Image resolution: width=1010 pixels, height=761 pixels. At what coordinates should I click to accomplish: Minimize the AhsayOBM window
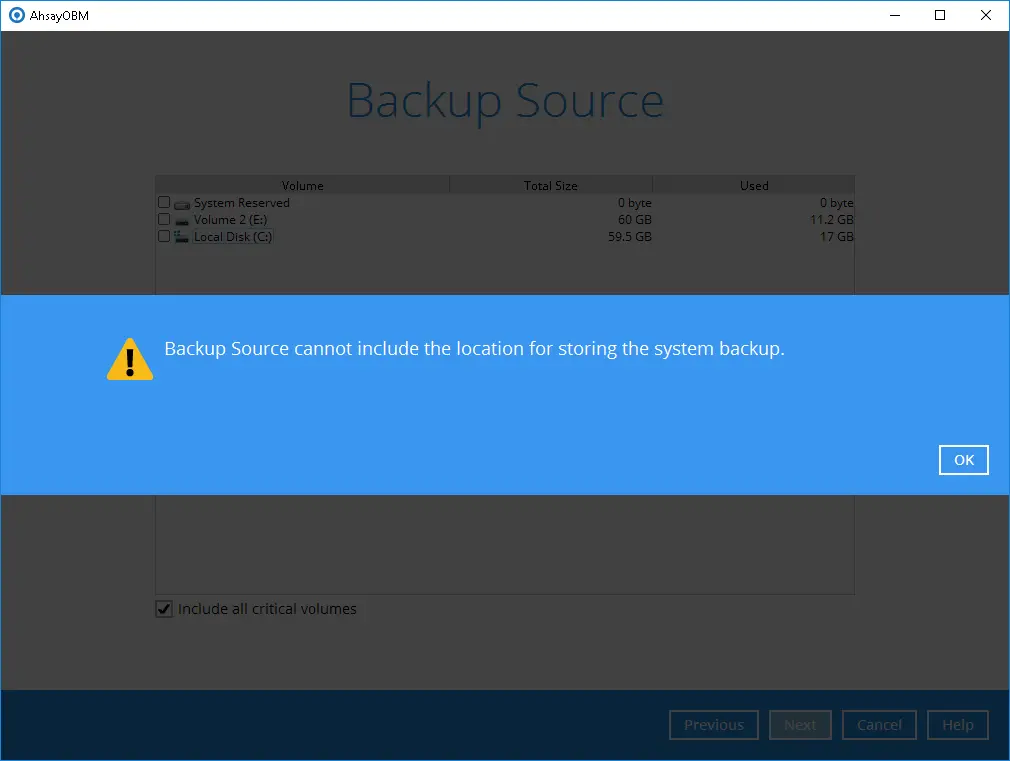tap(894, 15)
